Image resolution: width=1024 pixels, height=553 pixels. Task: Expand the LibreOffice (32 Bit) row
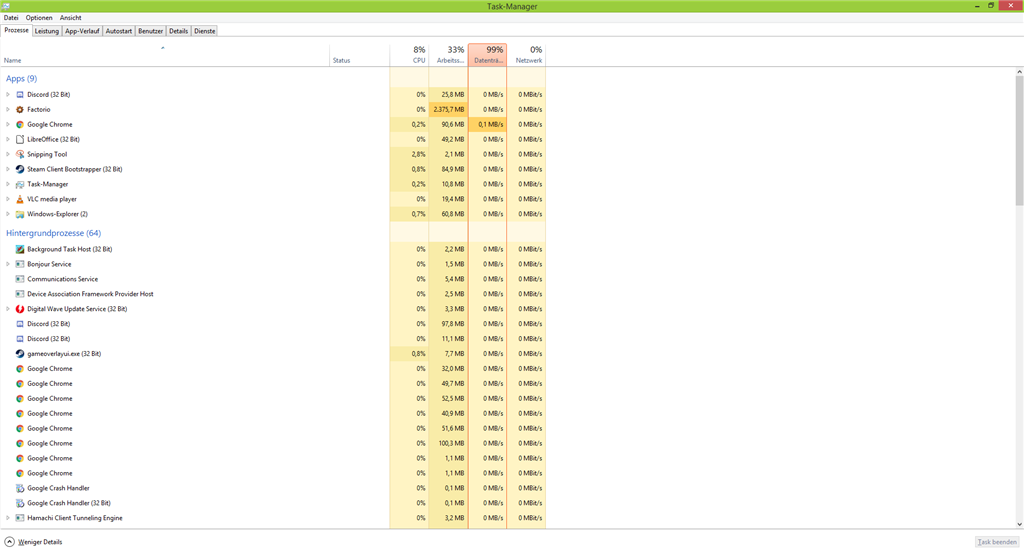pyautogui.click(x=8, y=140)
